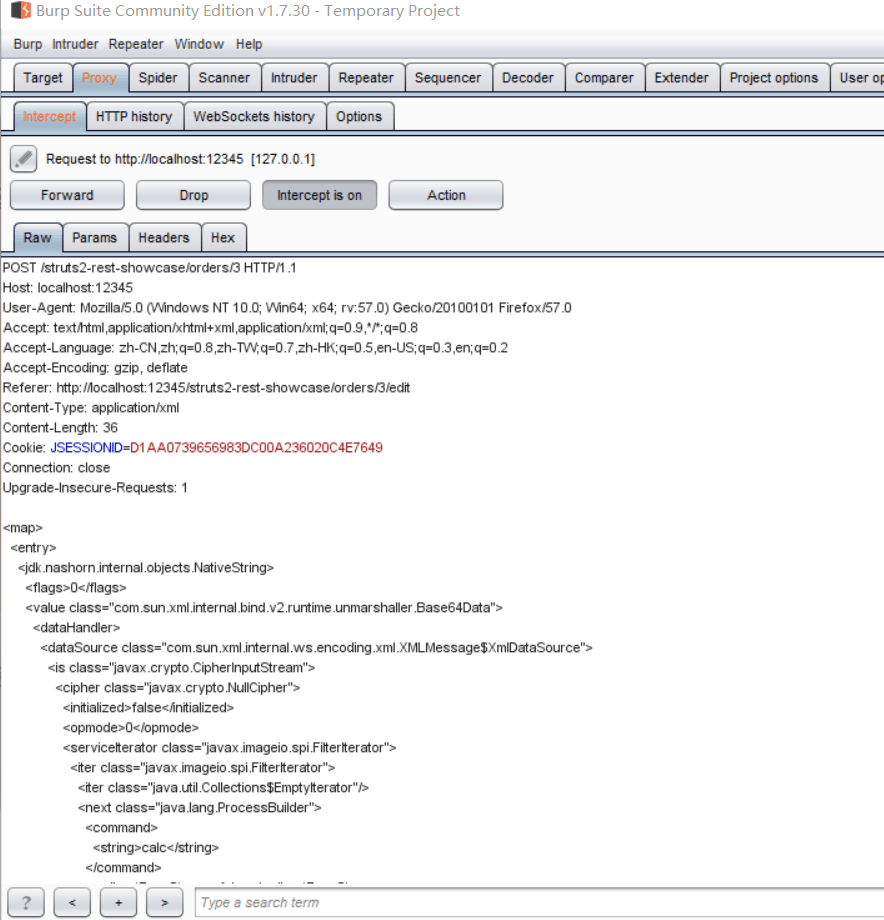Switch to the Repeater tool tab

coord(365,78)
